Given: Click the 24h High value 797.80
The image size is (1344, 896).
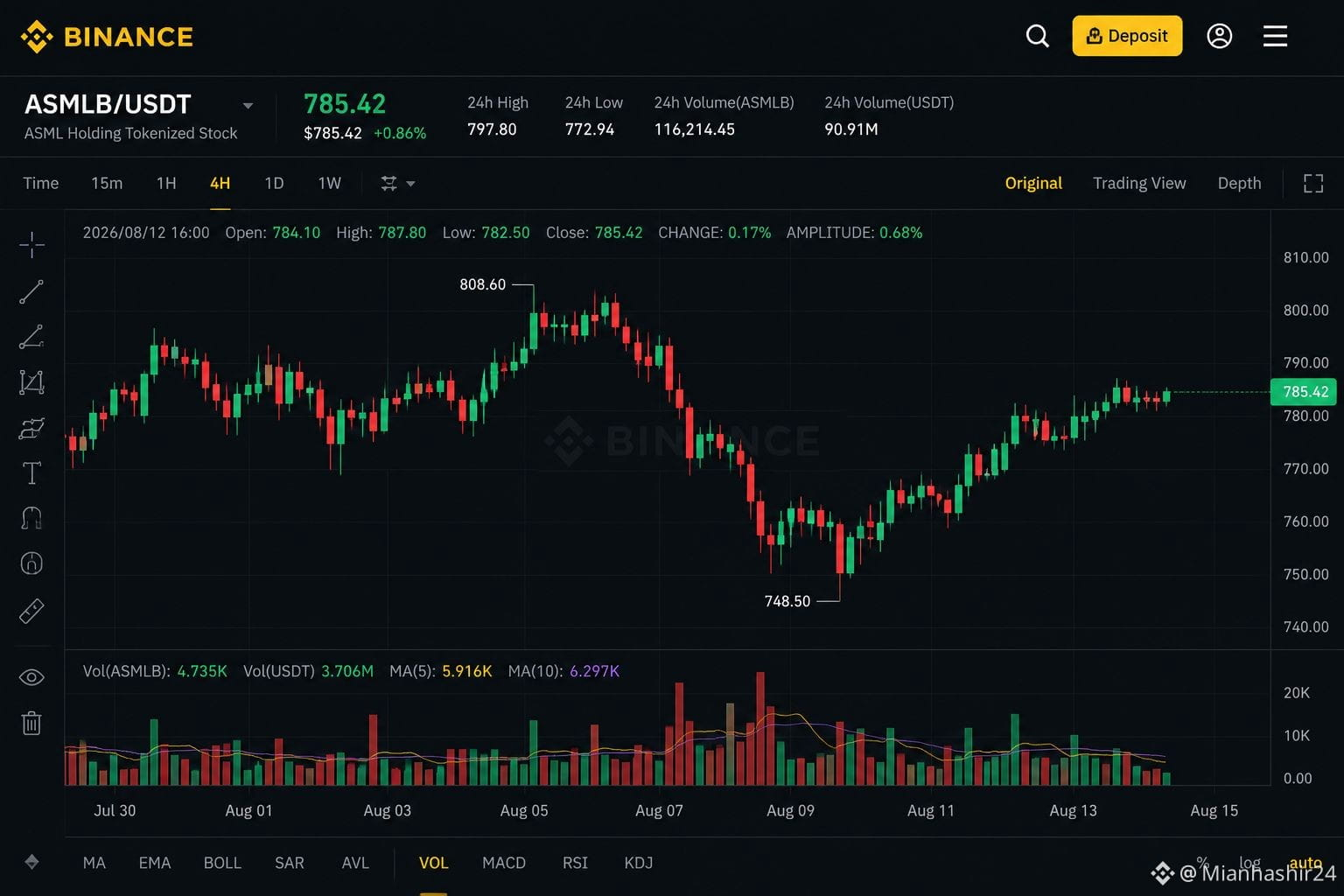Looking at the screenshot, I should tap(492, 129).
